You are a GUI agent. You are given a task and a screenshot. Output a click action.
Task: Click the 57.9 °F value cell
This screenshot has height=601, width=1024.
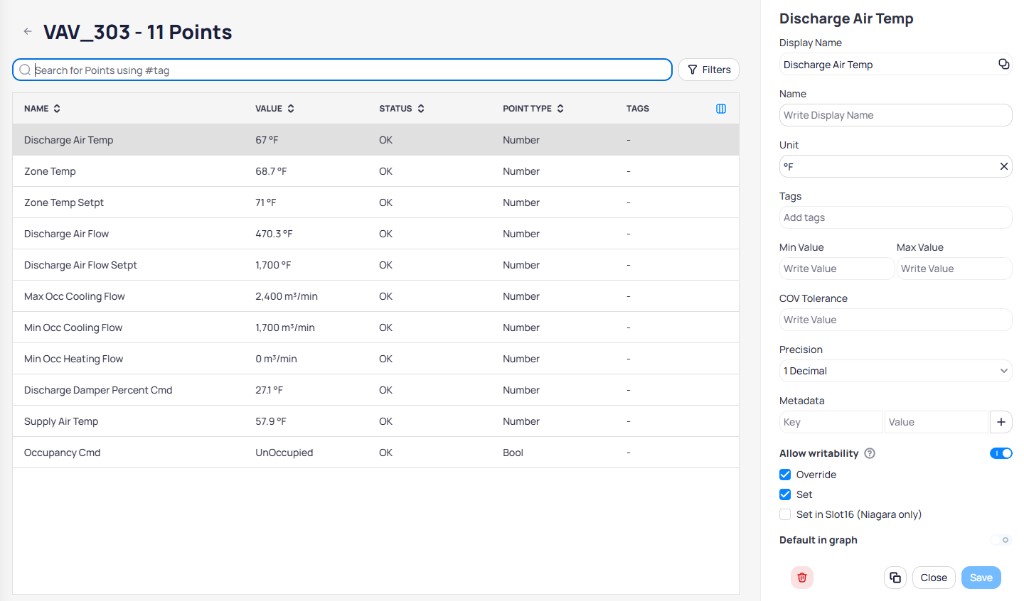point(270,421)
